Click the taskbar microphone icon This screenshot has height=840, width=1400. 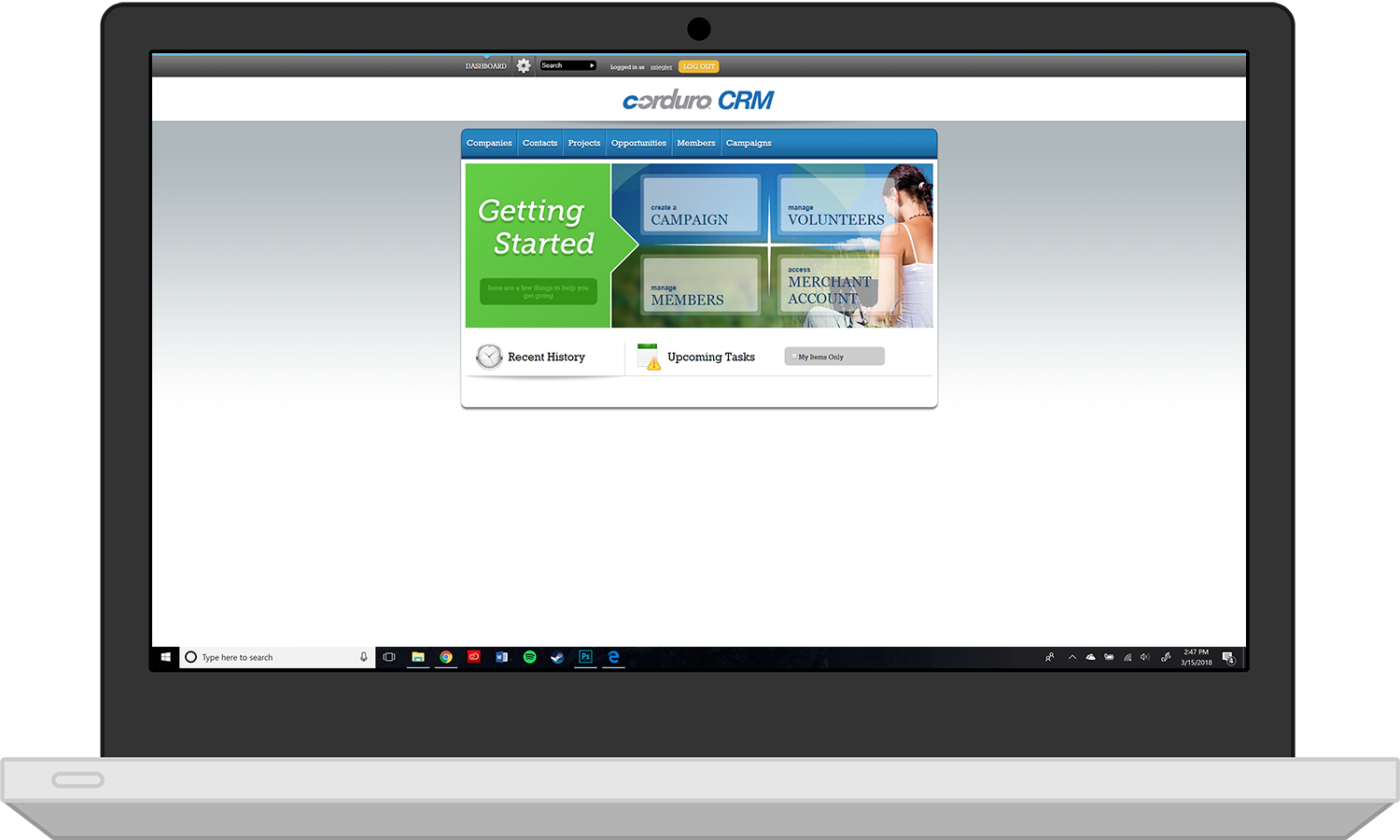(364, 657)
